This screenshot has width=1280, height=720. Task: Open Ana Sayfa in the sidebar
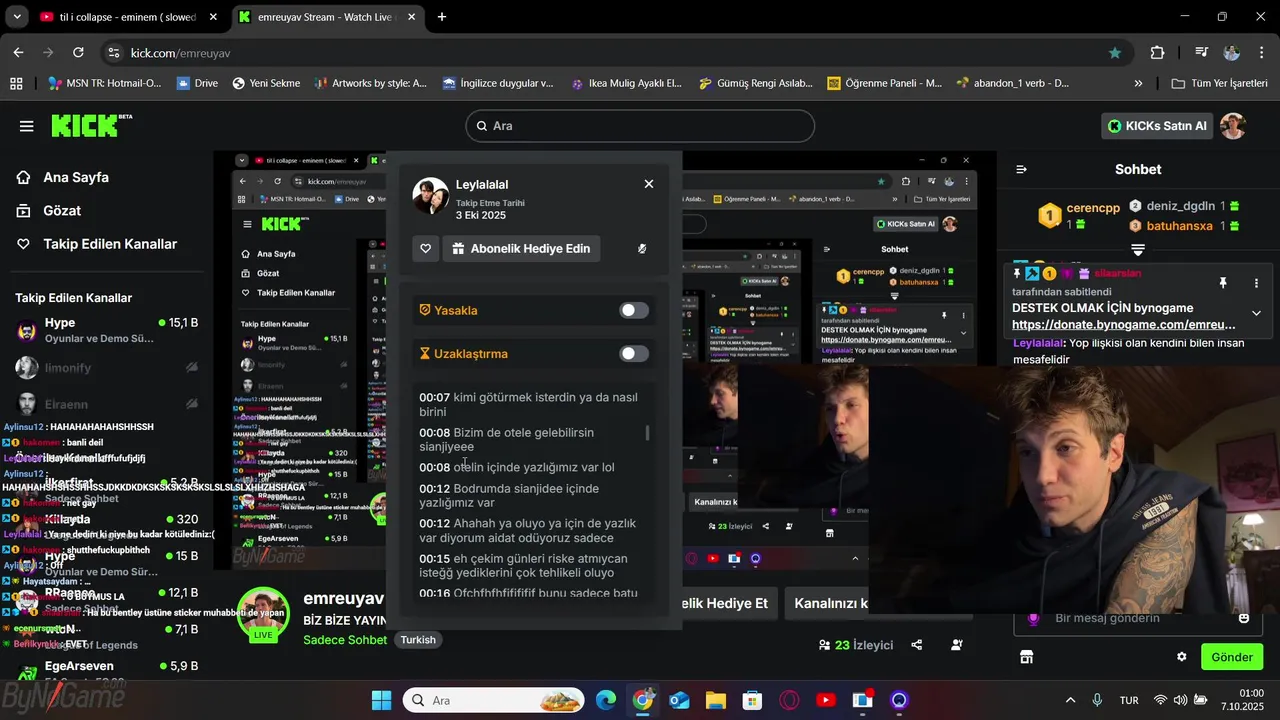76,177
